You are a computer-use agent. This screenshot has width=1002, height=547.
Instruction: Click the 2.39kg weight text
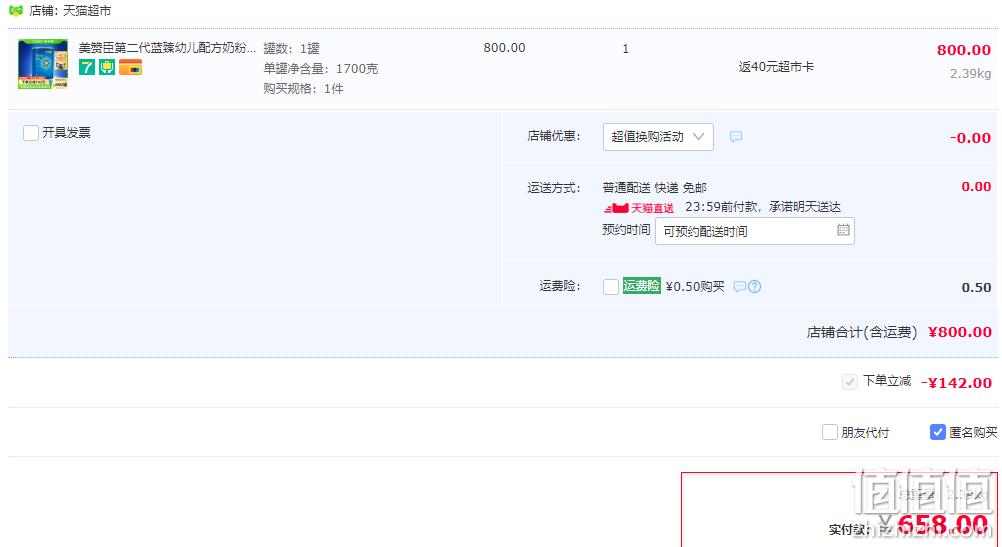[x=970, y=73]
